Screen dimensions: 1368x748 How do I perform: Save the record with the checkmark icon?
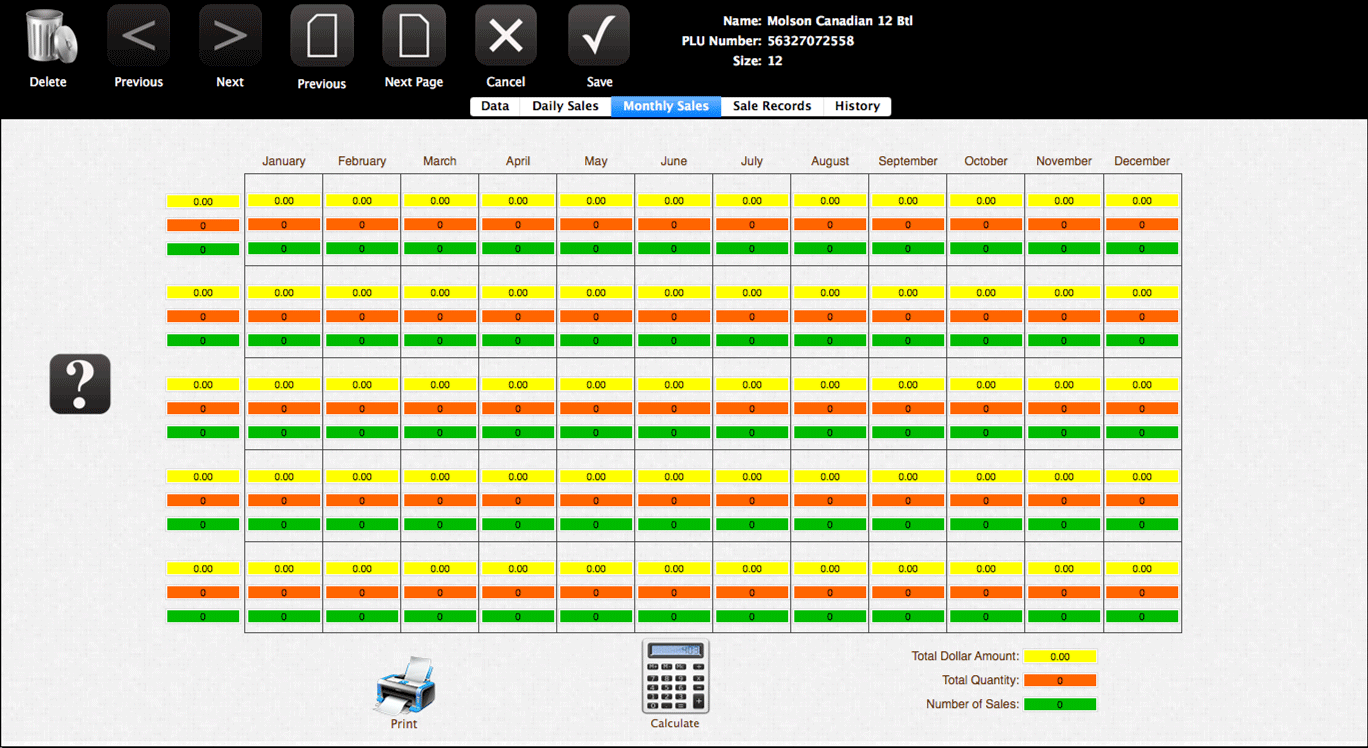point(599,37)
